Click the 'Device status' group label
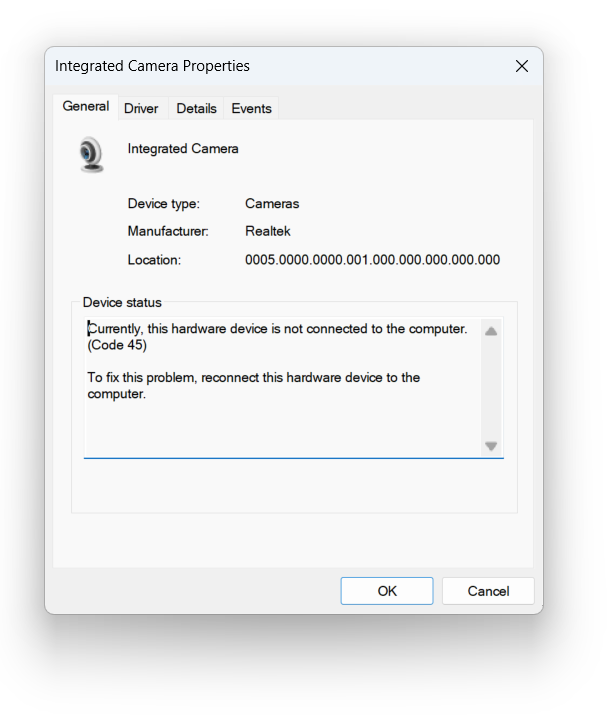610x721 pixels. [122, 303]
